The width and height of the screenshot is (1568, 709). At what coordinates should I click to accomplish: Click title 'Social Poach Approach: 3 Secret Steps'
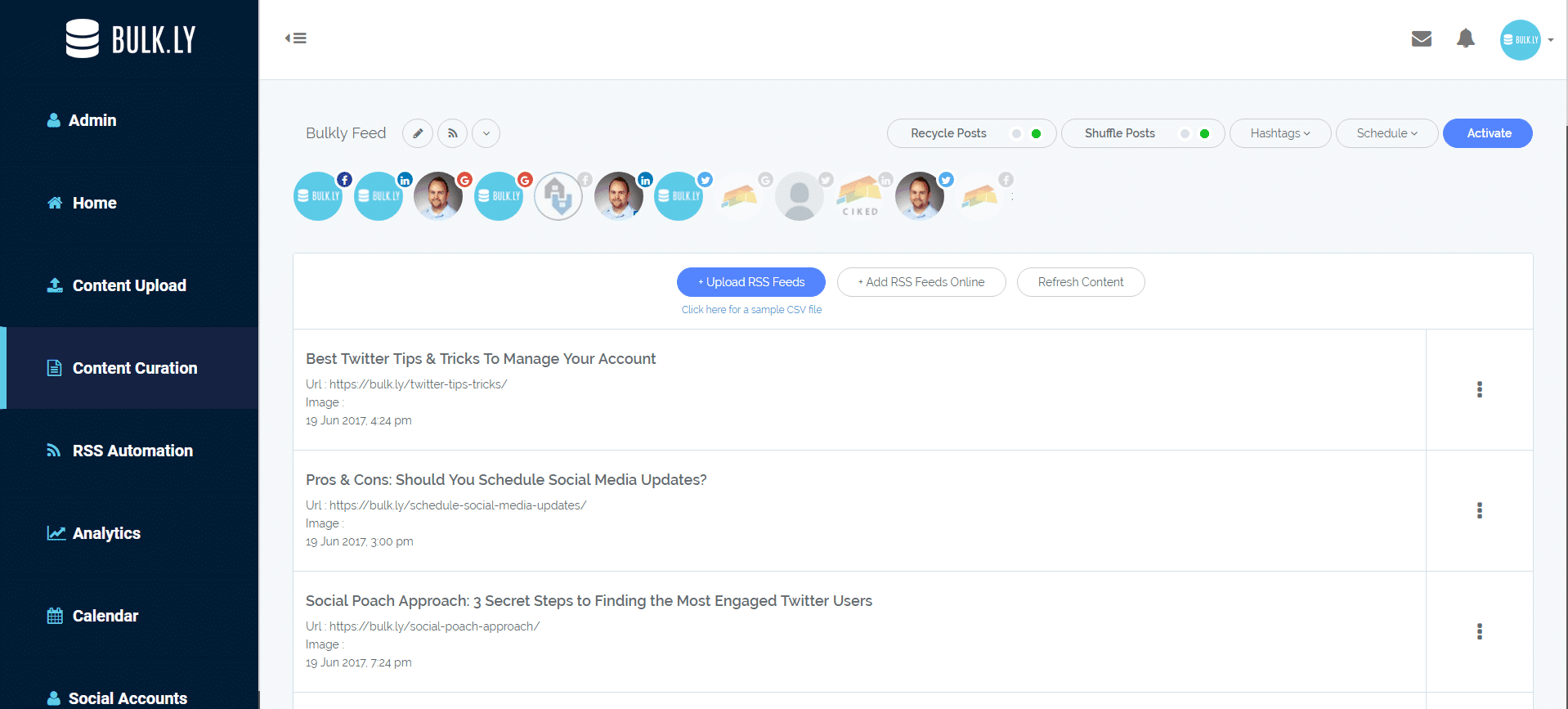coord(589,601)
